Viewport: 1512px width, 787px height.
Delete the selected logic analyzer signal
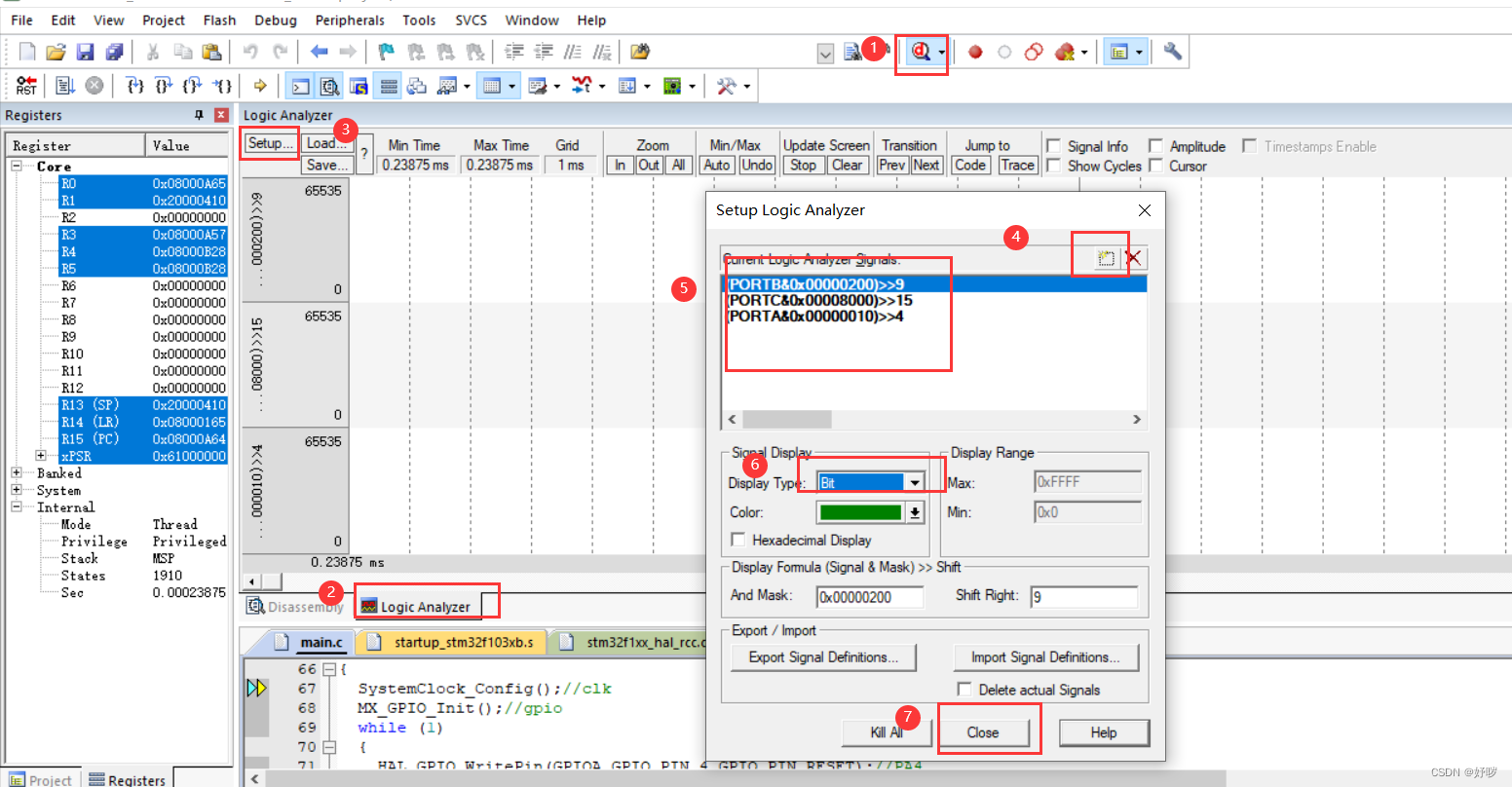1133,258
